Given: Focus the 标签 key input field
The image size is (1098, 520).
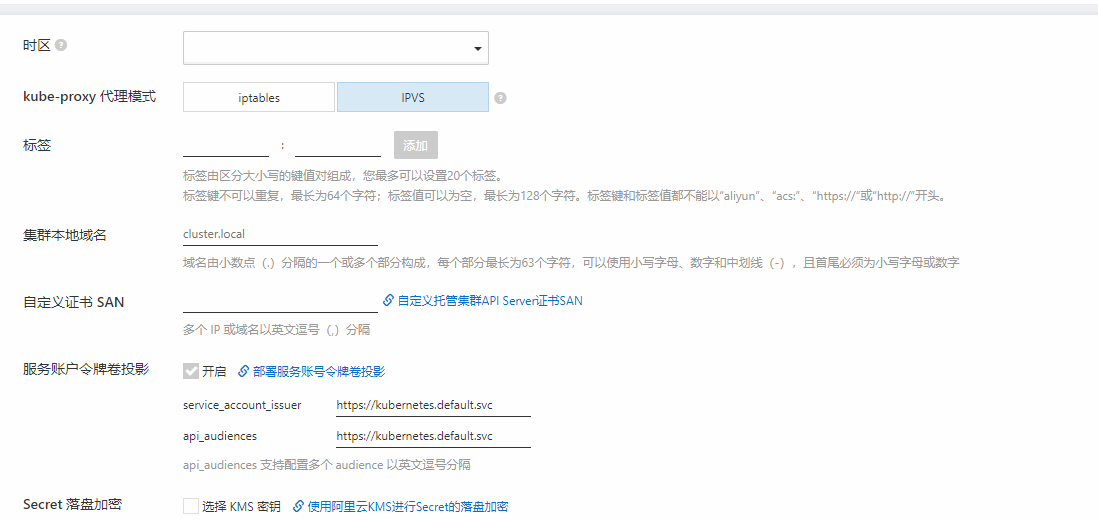Looking at the screenshot, I should pyautogui.click(x=226, y=146).
